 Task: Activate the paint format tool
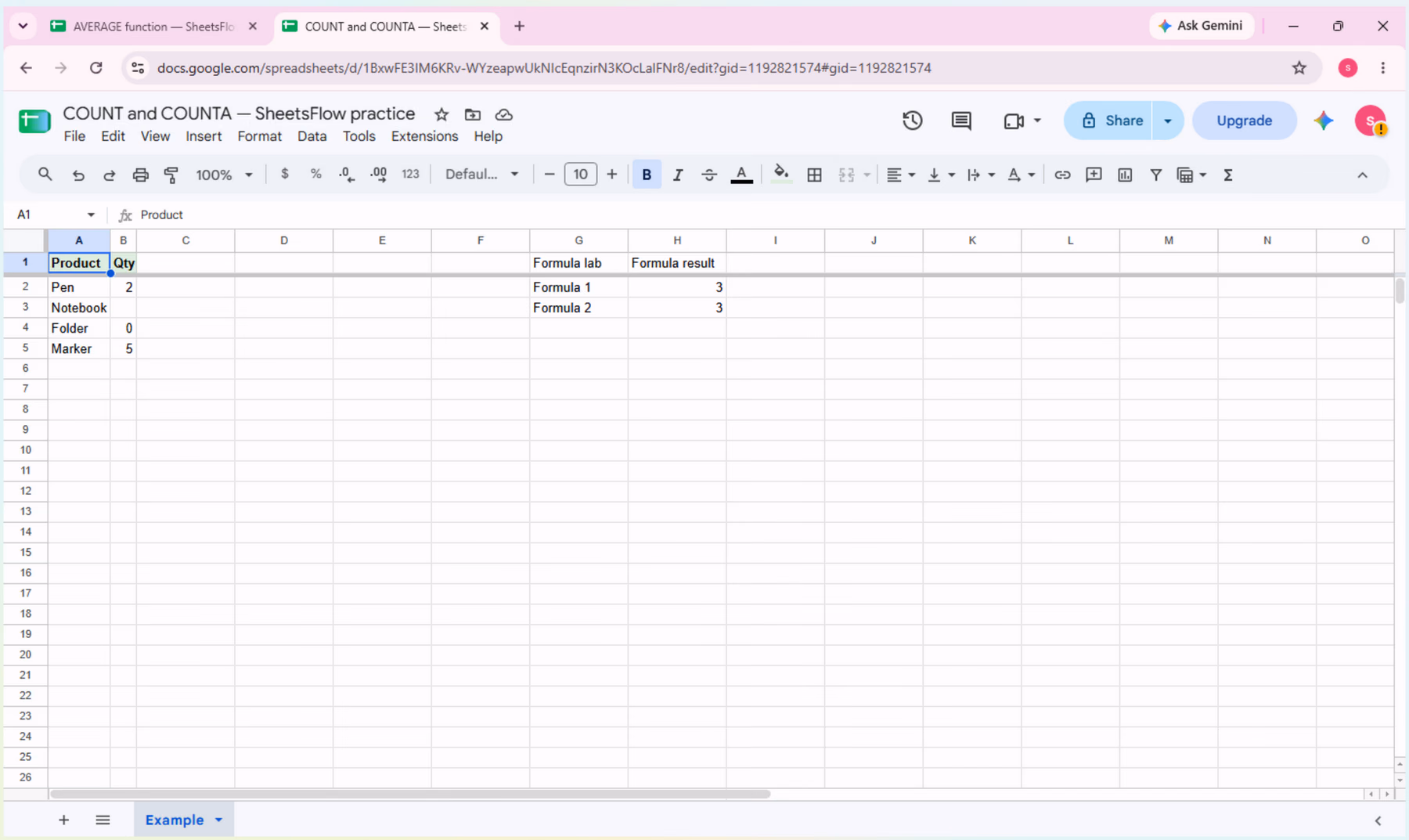click(x=171, y=175)
